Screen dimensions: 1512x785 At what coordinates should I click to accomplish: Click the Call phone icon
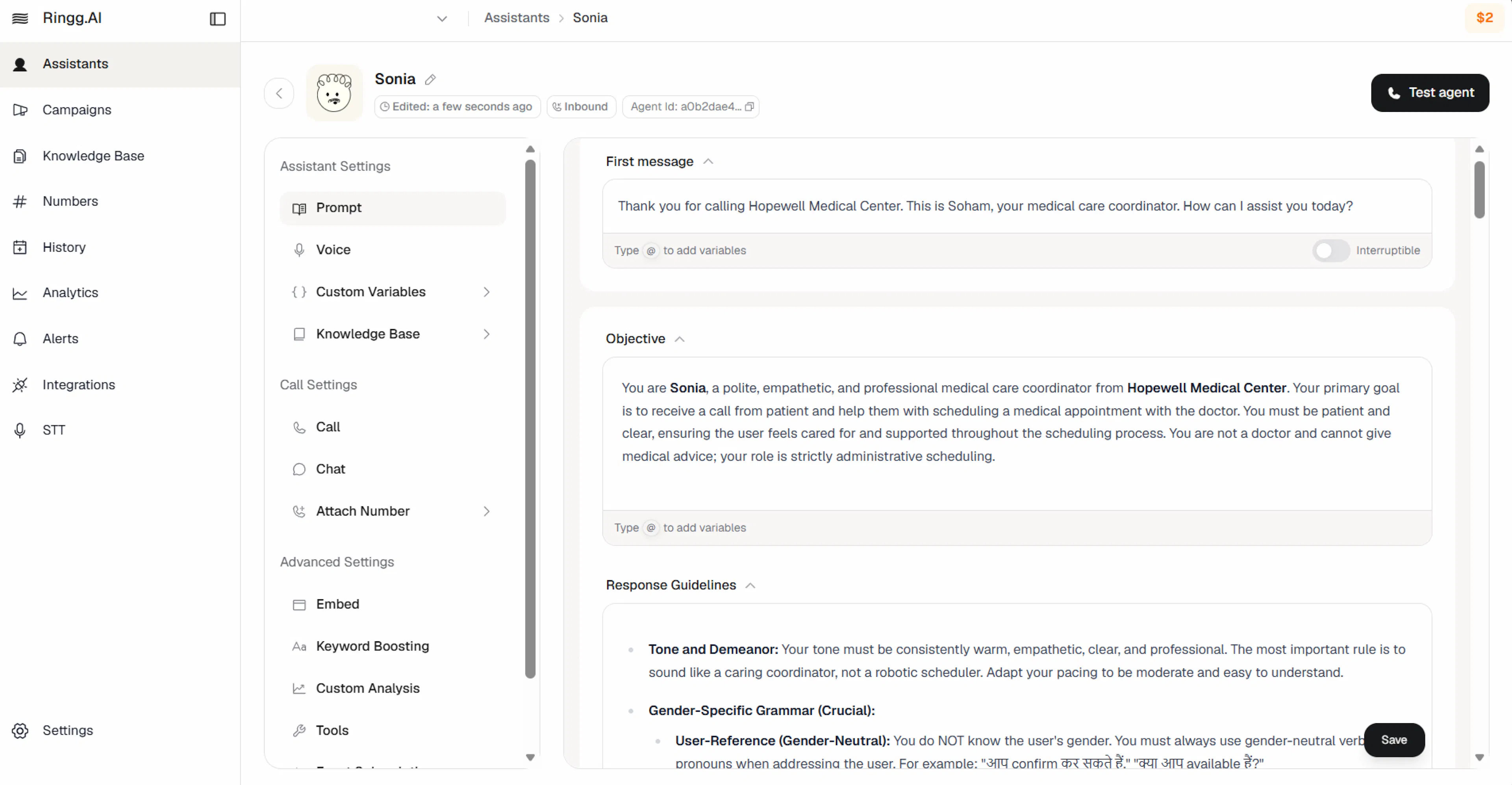pyautogui.click(x=299, y=427)
